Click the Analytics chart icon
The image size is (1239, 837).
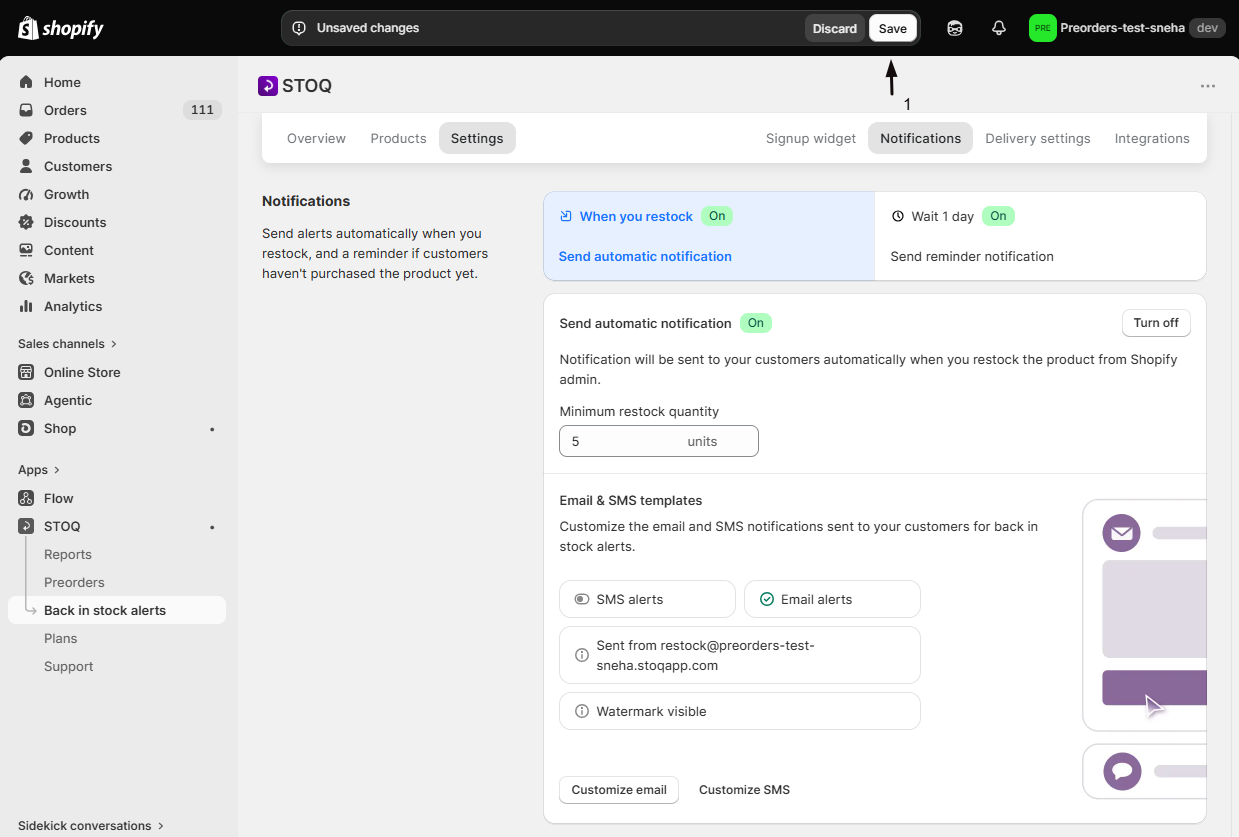click(x=26, y=306)
